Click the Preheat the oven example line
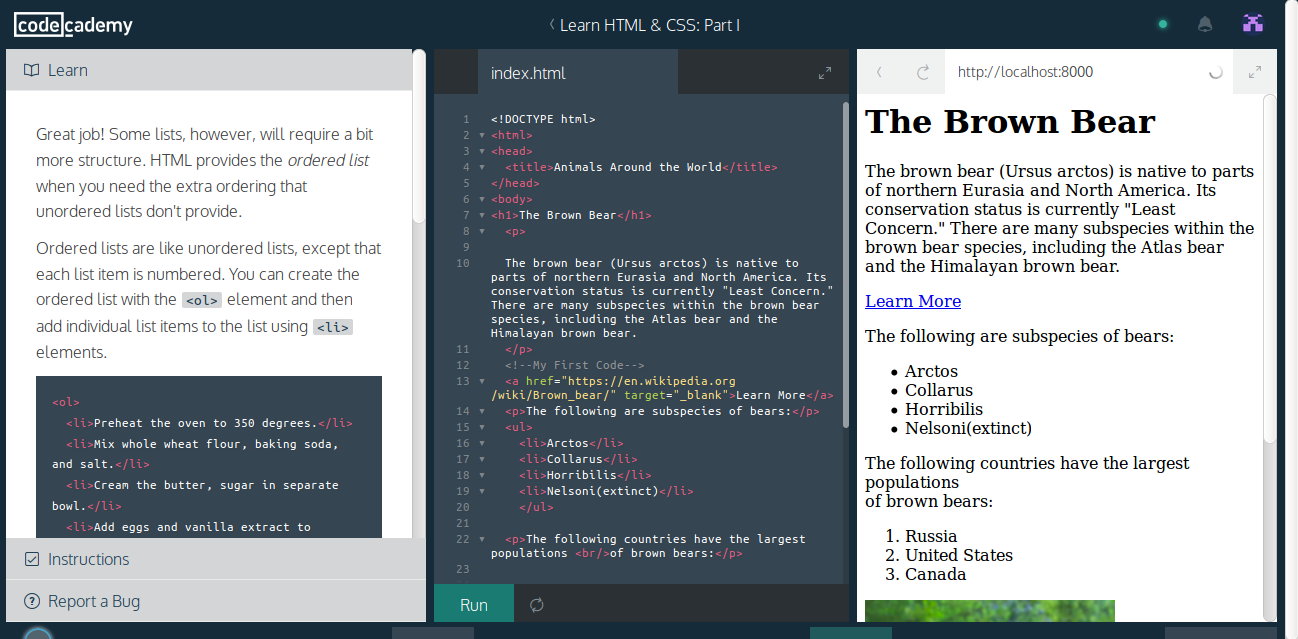This screenshot has width=1298, height=639. (x=209, y=423)
